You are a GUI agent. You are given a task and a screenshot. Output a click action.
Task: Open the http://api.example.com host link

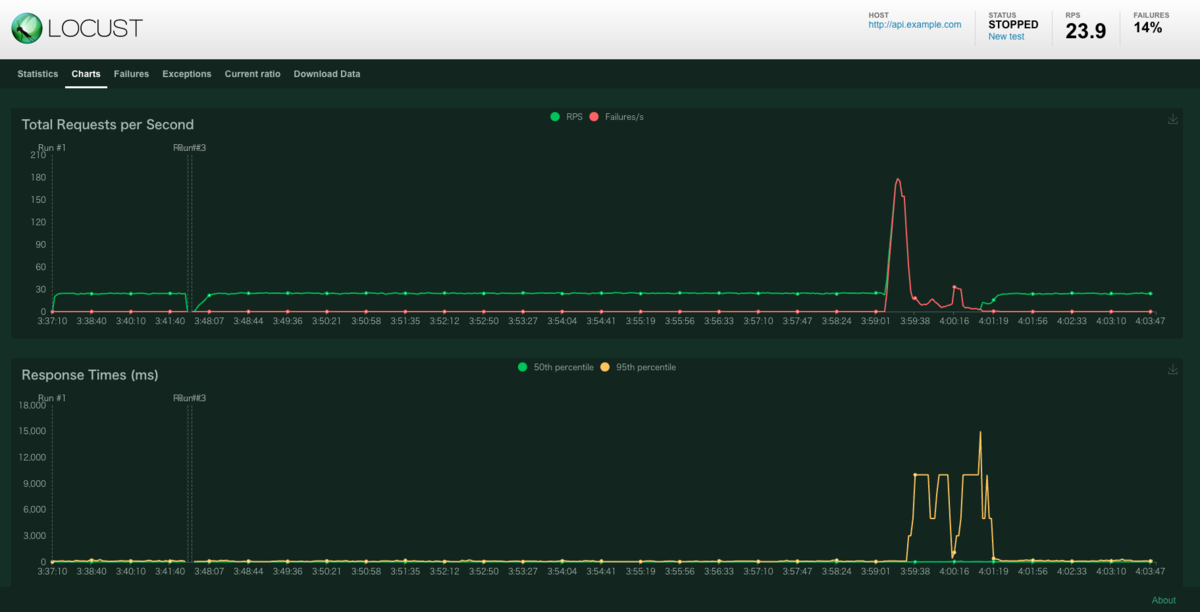click(915, 25)
